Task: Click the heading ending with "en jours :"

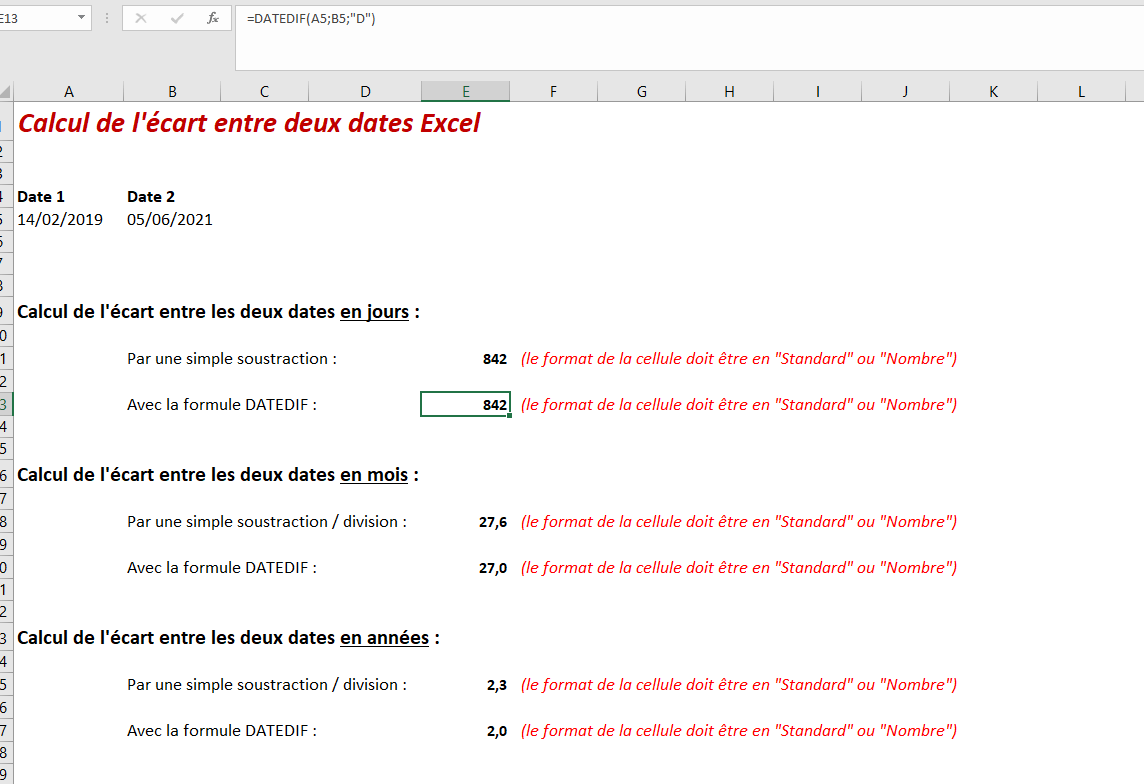Action: pos(218,312)
